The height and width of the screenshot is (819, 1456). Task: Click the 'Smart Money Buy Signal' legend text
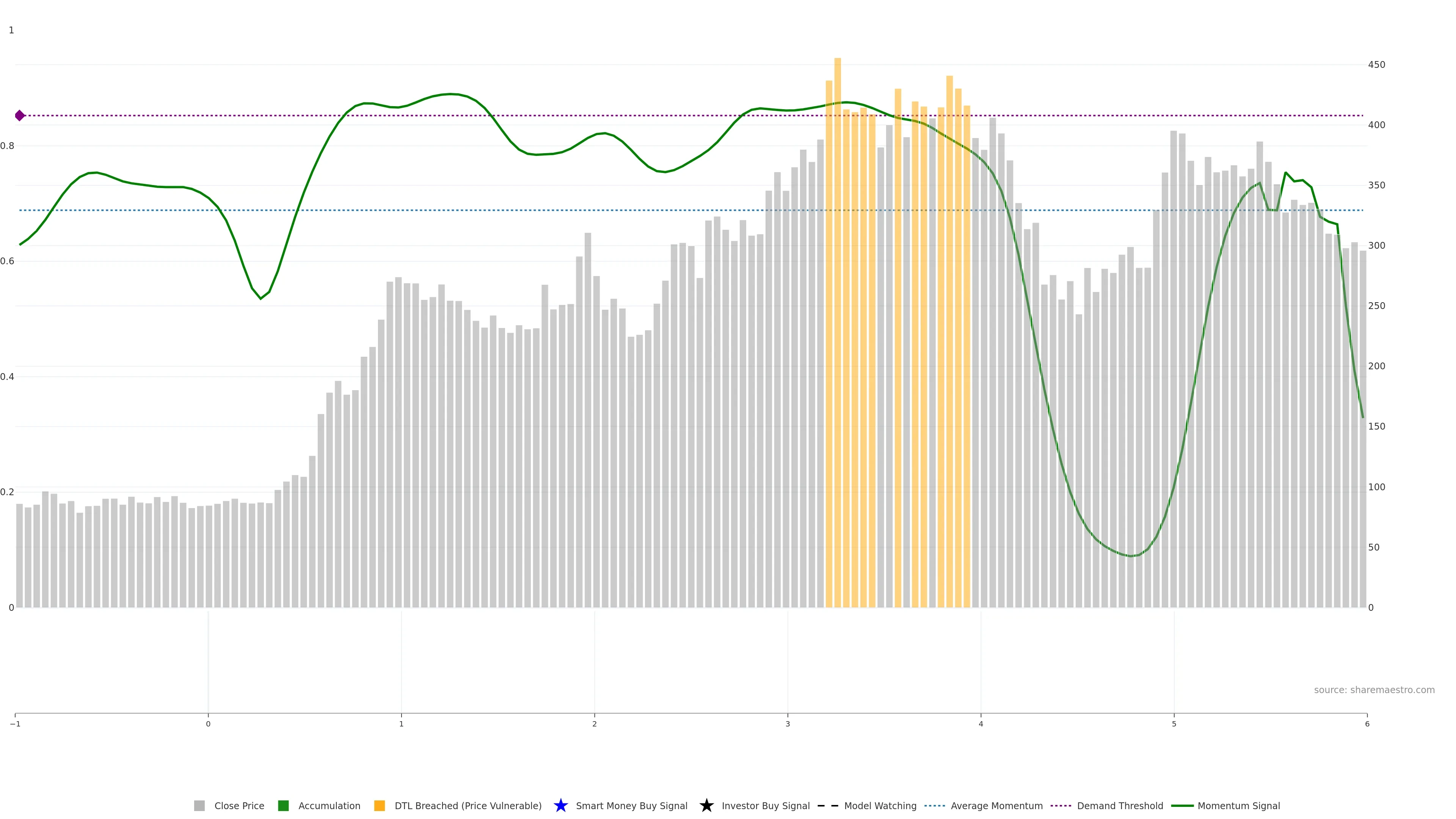[x=631, y=805]
